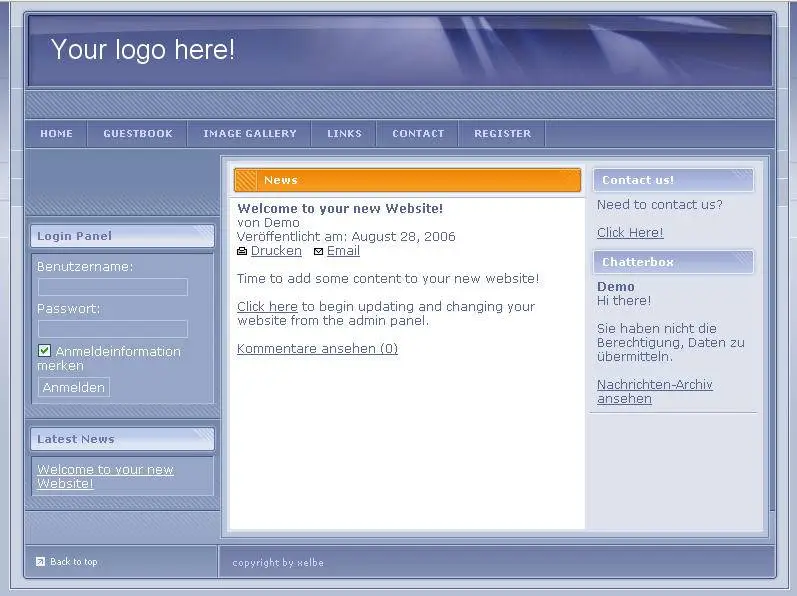This screenshot has width=797, height=596.
Task: Open Nachrichten-Archiv ansehen link
Action: tap(655, 392)
